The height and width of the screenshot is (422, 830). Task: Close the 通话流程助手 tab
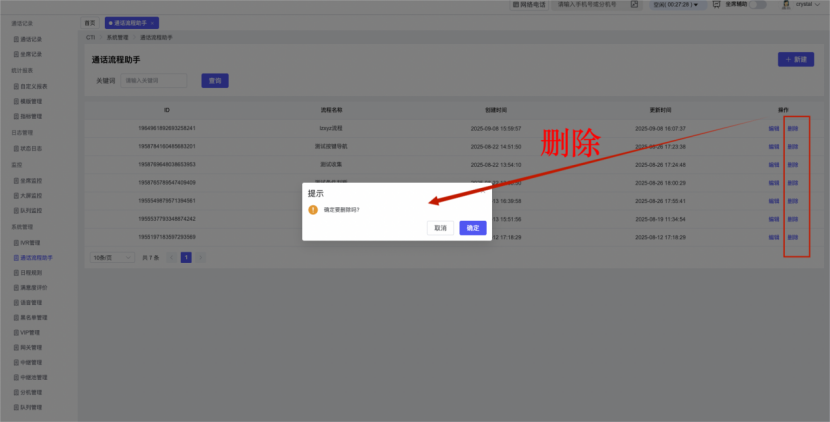[153, 22]
